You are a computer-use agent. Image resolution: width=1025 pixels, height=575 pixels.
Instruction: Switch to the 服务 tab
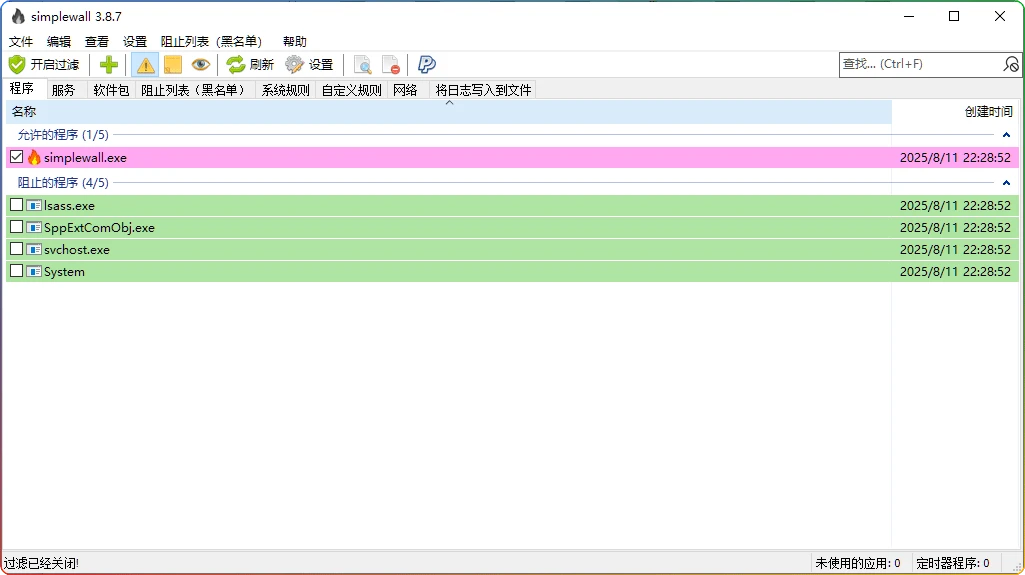63,90
